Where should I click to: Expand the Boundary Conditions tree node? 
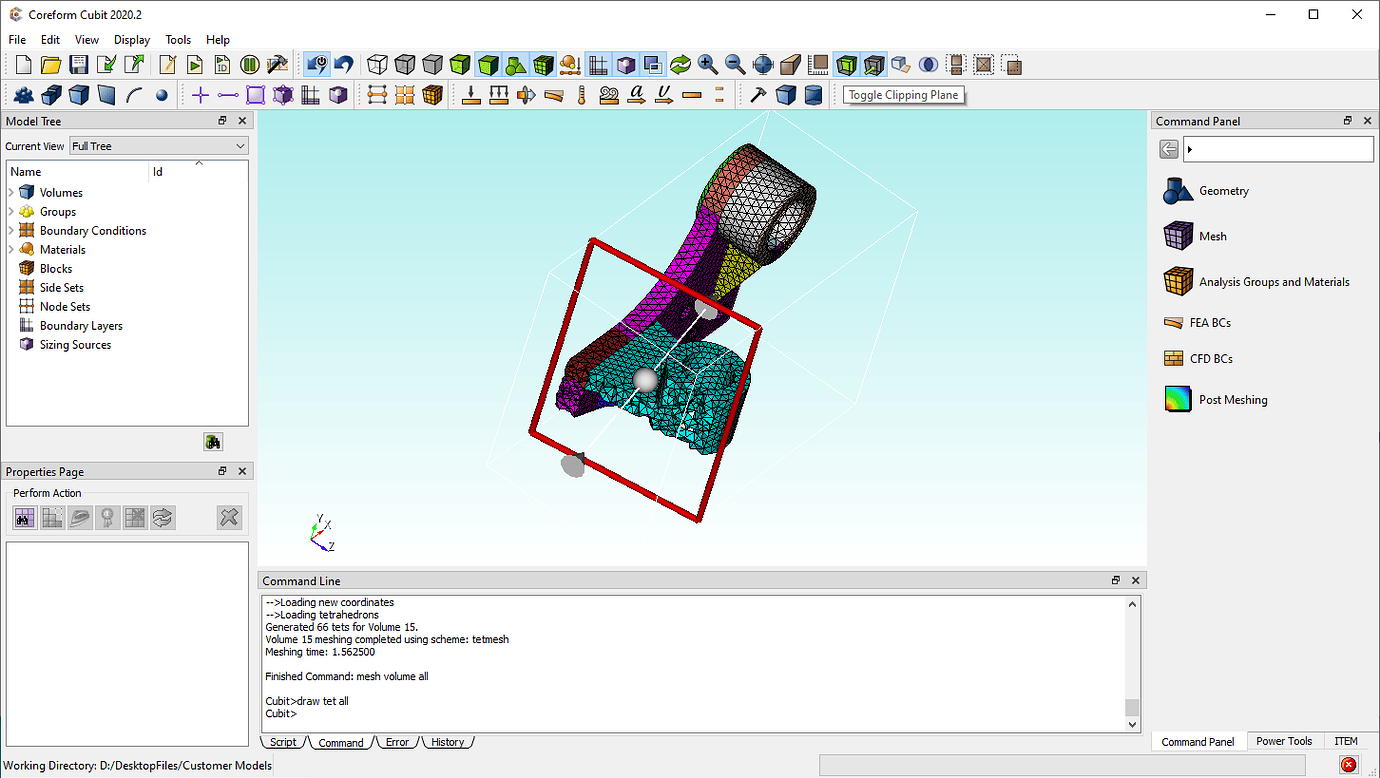click(x=11, y=230)
